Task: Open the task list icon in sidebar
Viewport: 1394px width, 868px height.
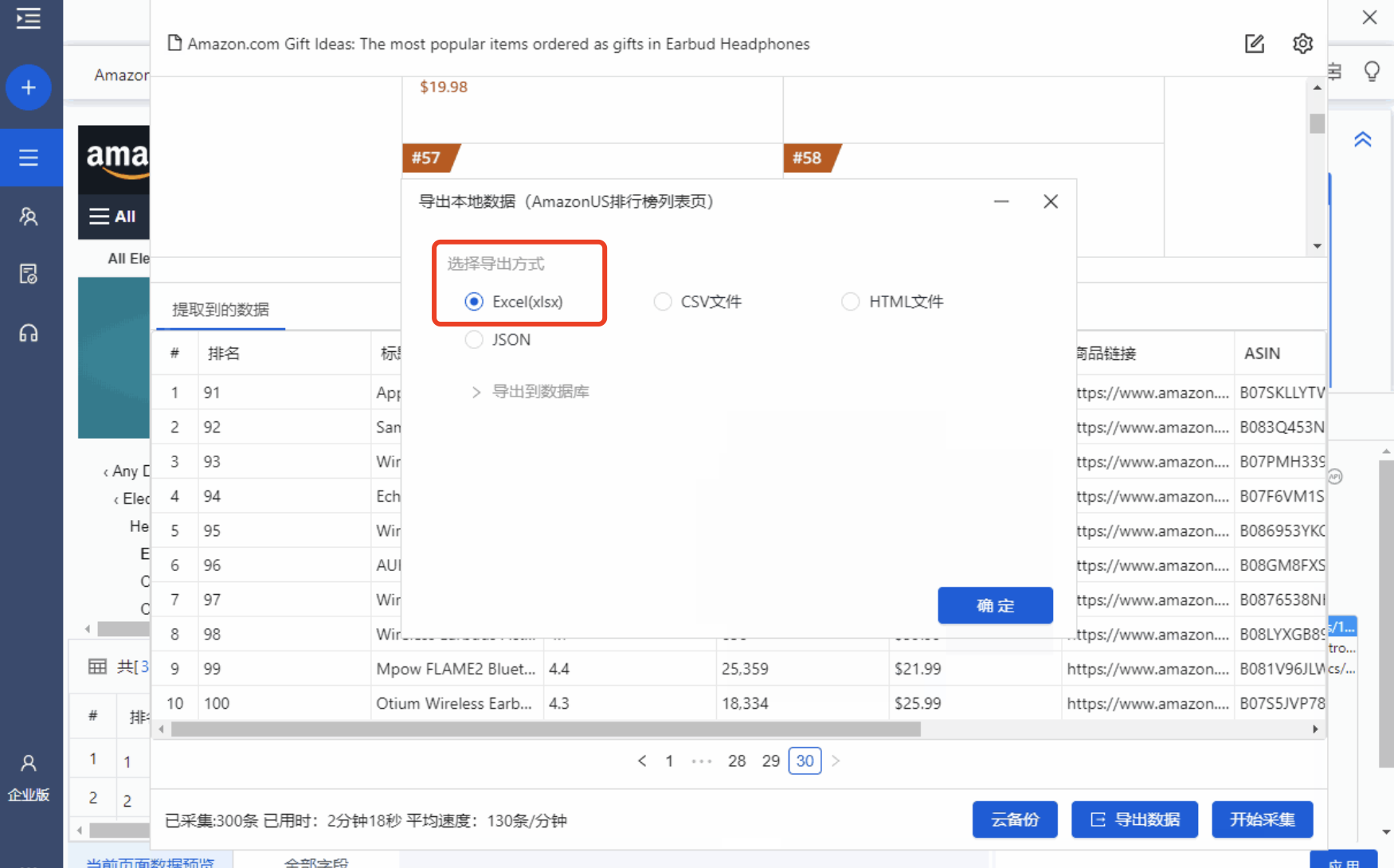Action: 29,158
